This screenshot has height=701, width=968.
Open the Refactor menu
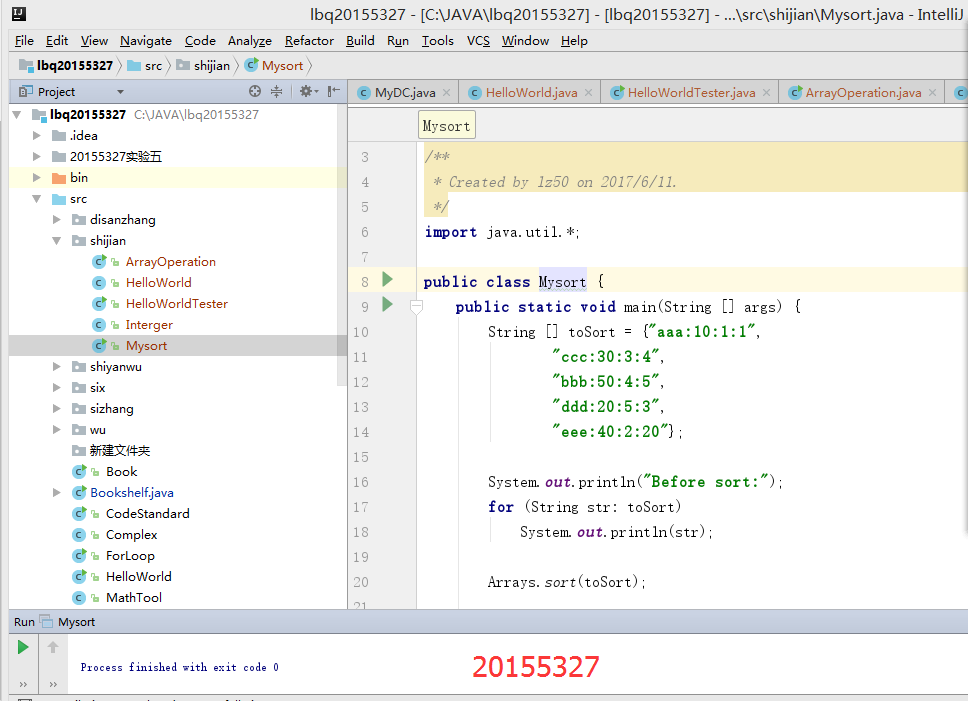tap(309, 41)
